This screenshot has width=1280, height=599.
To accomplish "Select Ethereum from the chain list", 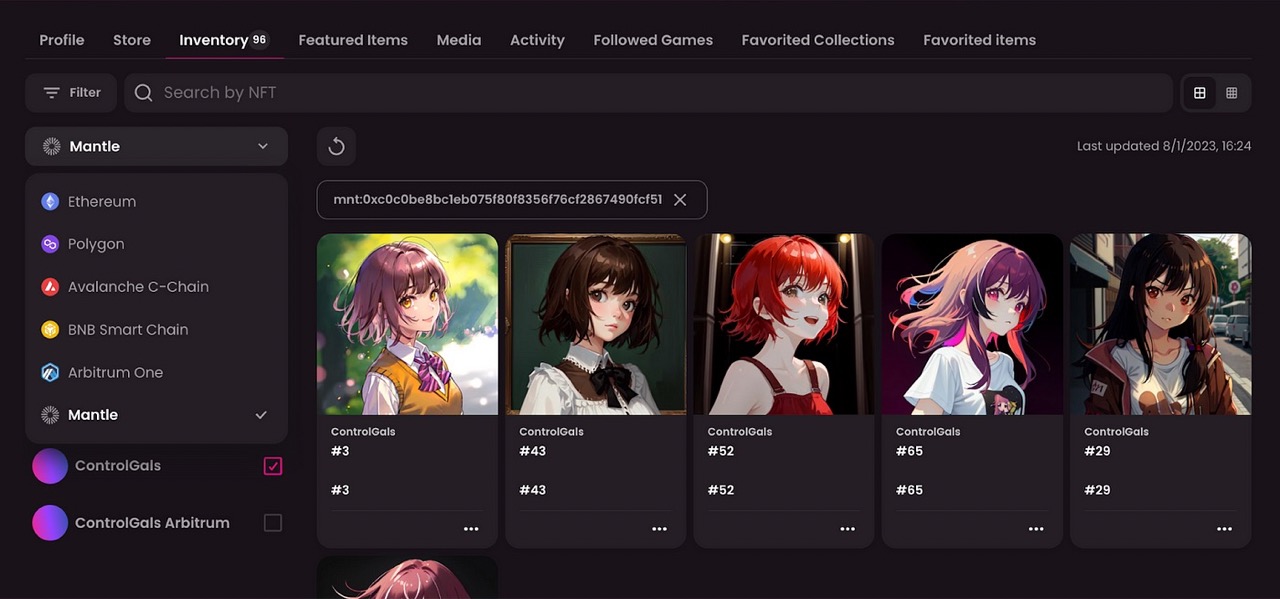I will click(x=102, y=202).
